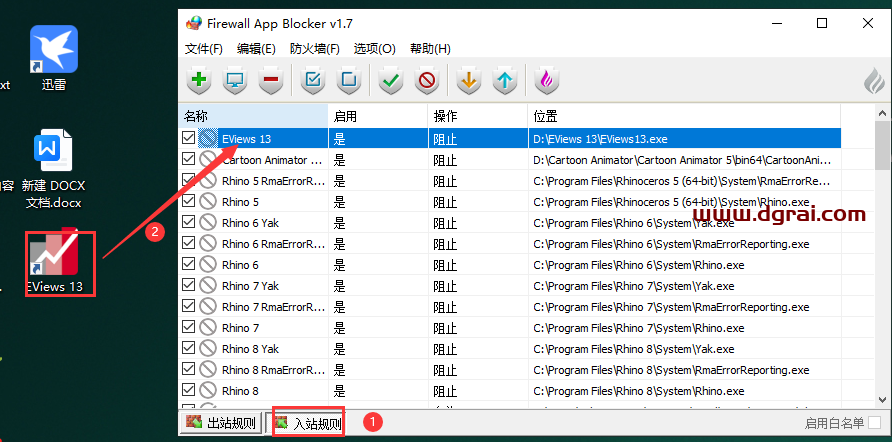Select the Rhino 6 Yak rule name
This screenshot has width=892, height=442.
[250, 223]
